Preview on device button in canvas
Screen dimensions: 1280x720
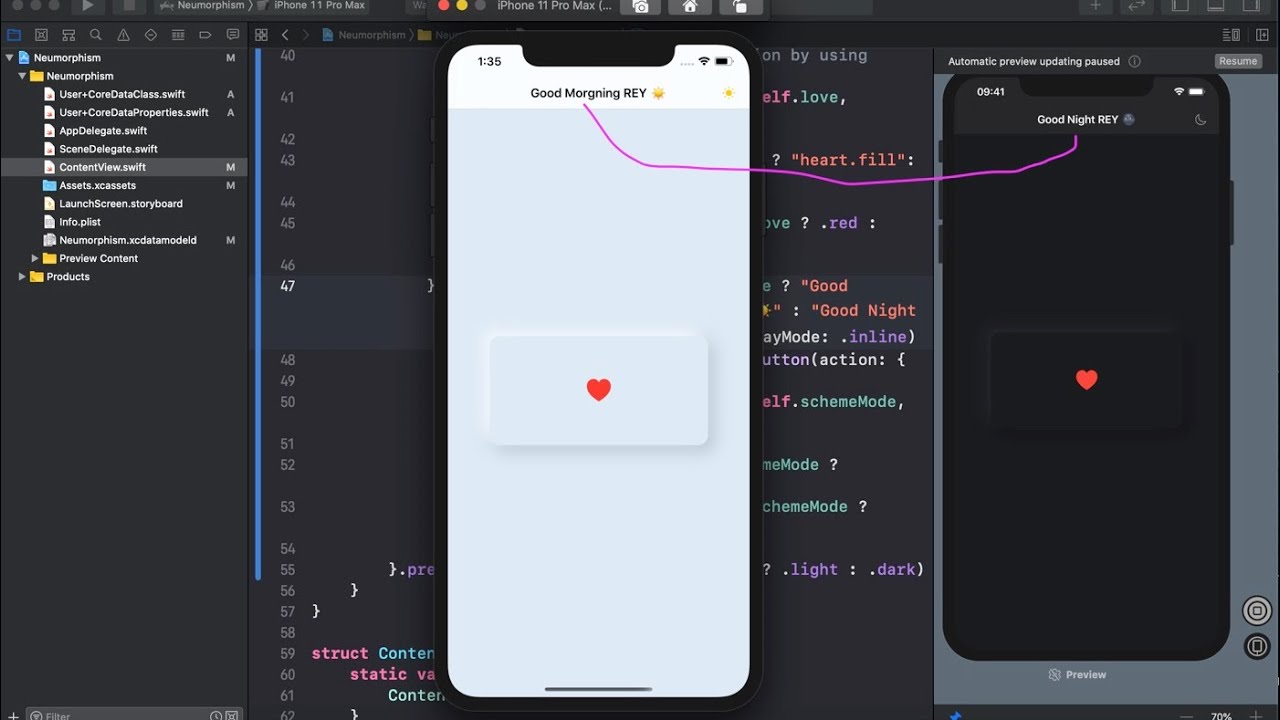(x=1257, y=647)
